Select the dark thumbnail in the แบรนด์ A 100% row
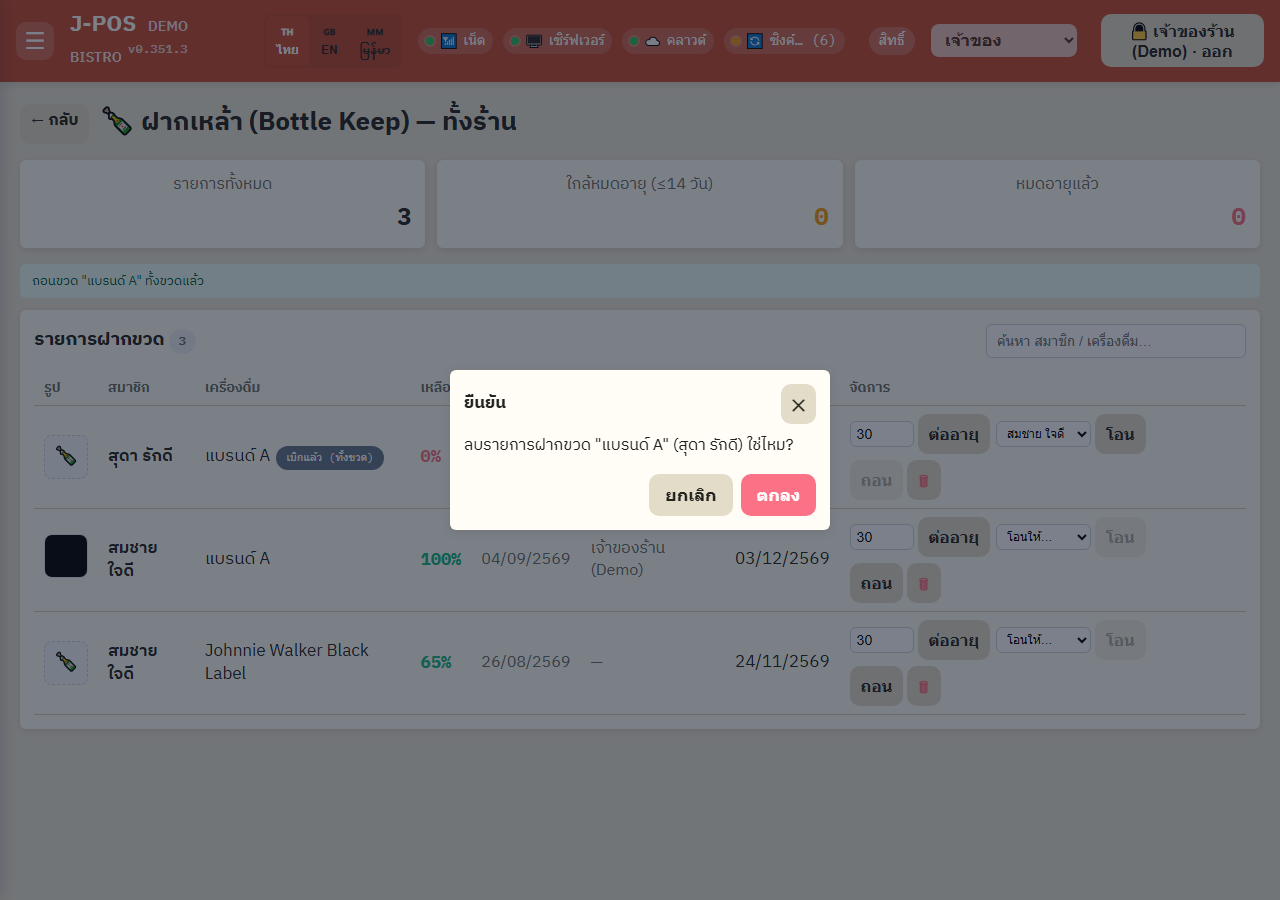Image resolution: width=1280 pixels, height=900 pixels. click(x=66, y=556)
